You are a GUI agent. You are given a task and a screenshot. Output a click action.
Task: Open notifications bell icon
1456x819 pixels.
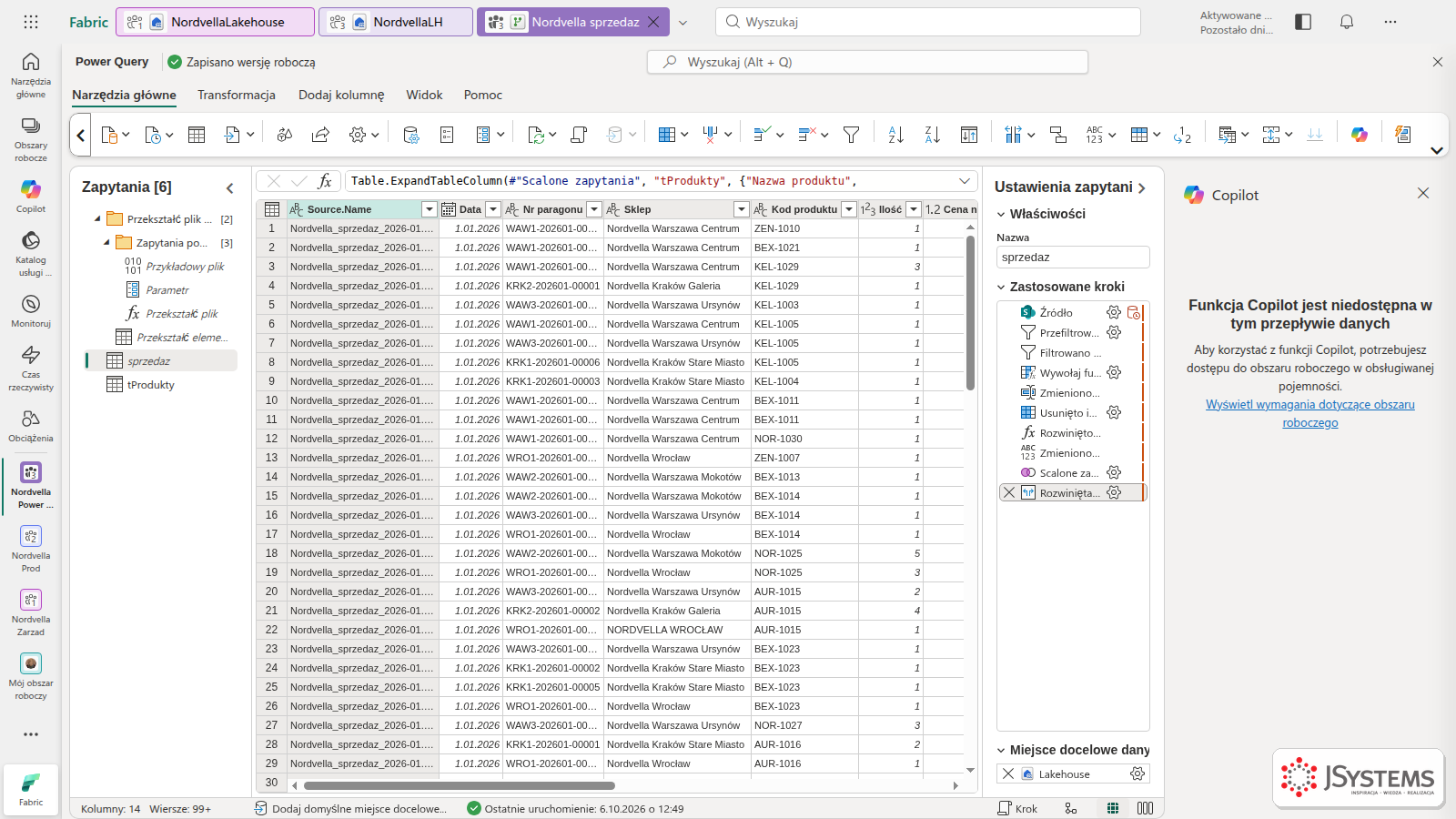(x=1347, y=22)
